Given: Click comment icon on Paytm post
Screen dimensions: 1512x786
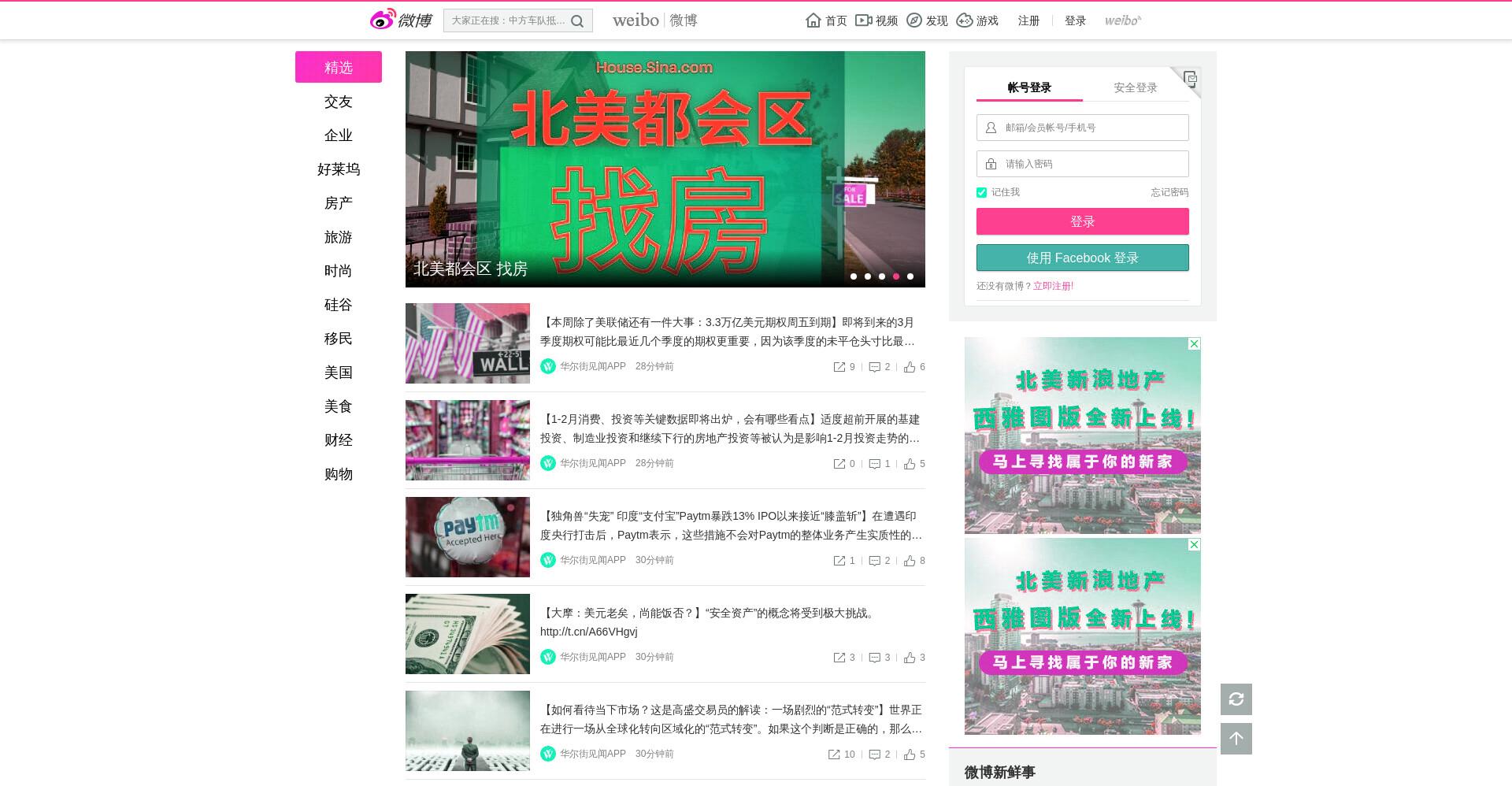Looking at the screenshot, I should coord(874,561).
